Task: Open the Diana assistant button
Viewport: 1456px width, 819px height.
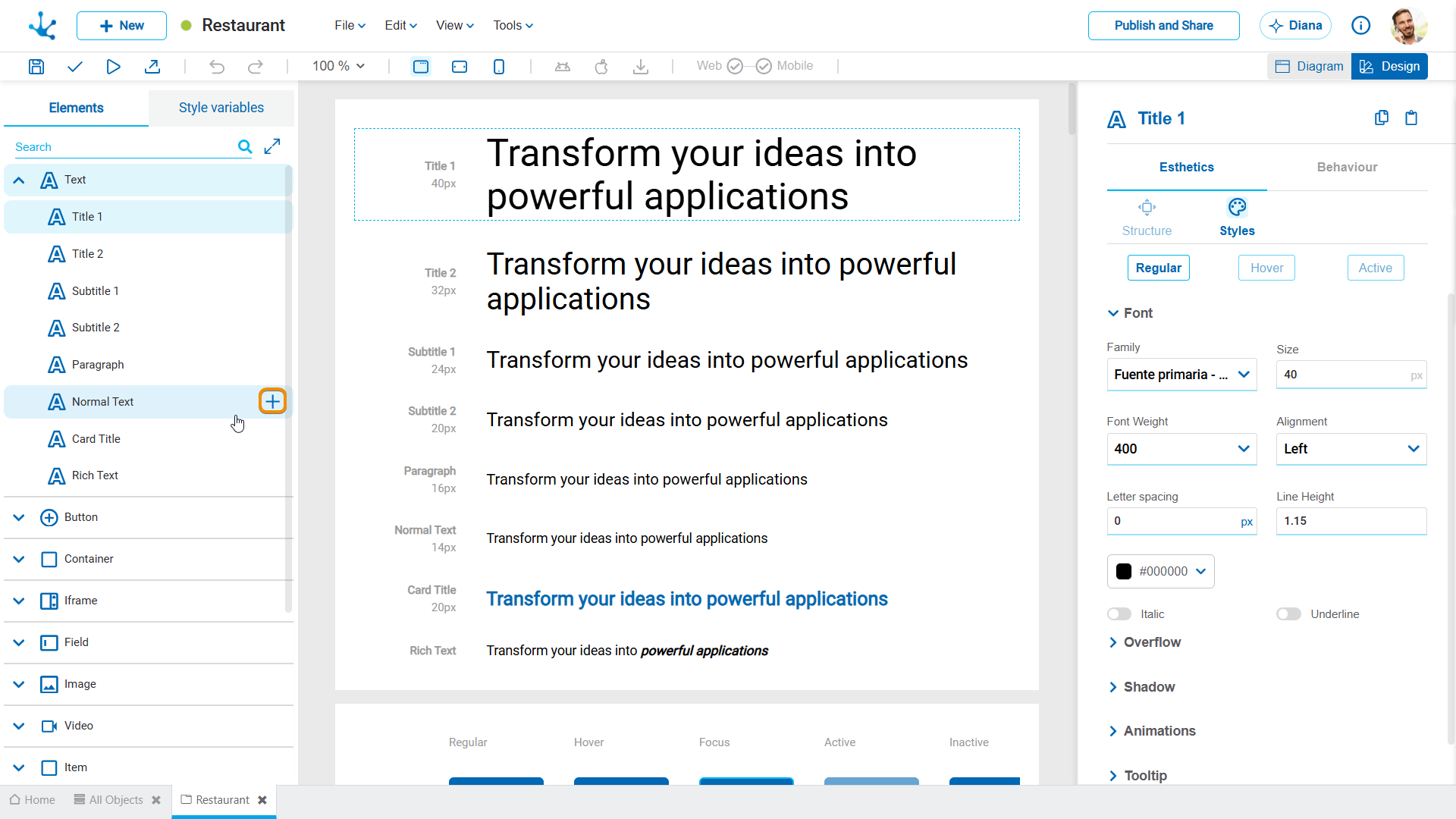Action: [x=1295, y=26]
